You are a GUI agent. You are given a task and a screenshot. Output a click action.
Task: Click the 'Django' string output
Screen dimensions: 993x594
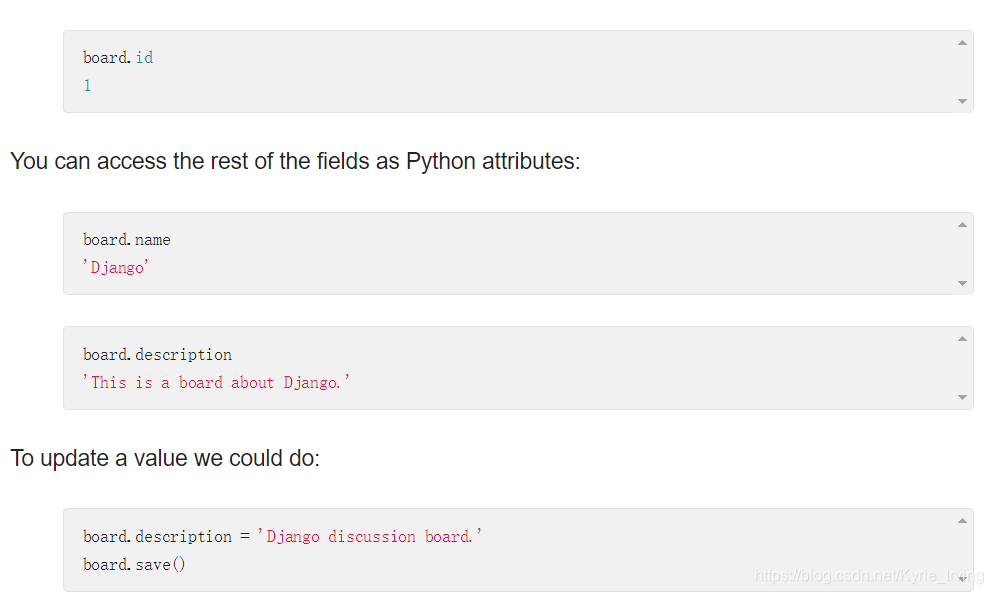[116, 267]
